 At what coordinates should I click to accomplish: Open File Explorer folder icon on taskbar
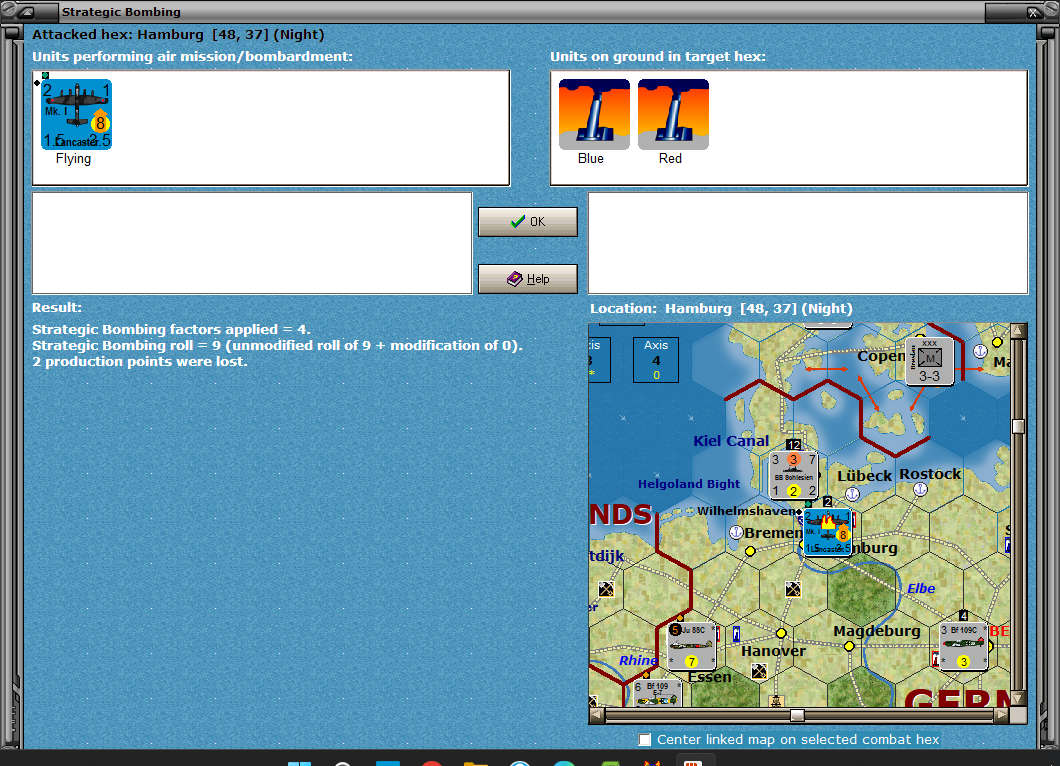pos(476,764)
